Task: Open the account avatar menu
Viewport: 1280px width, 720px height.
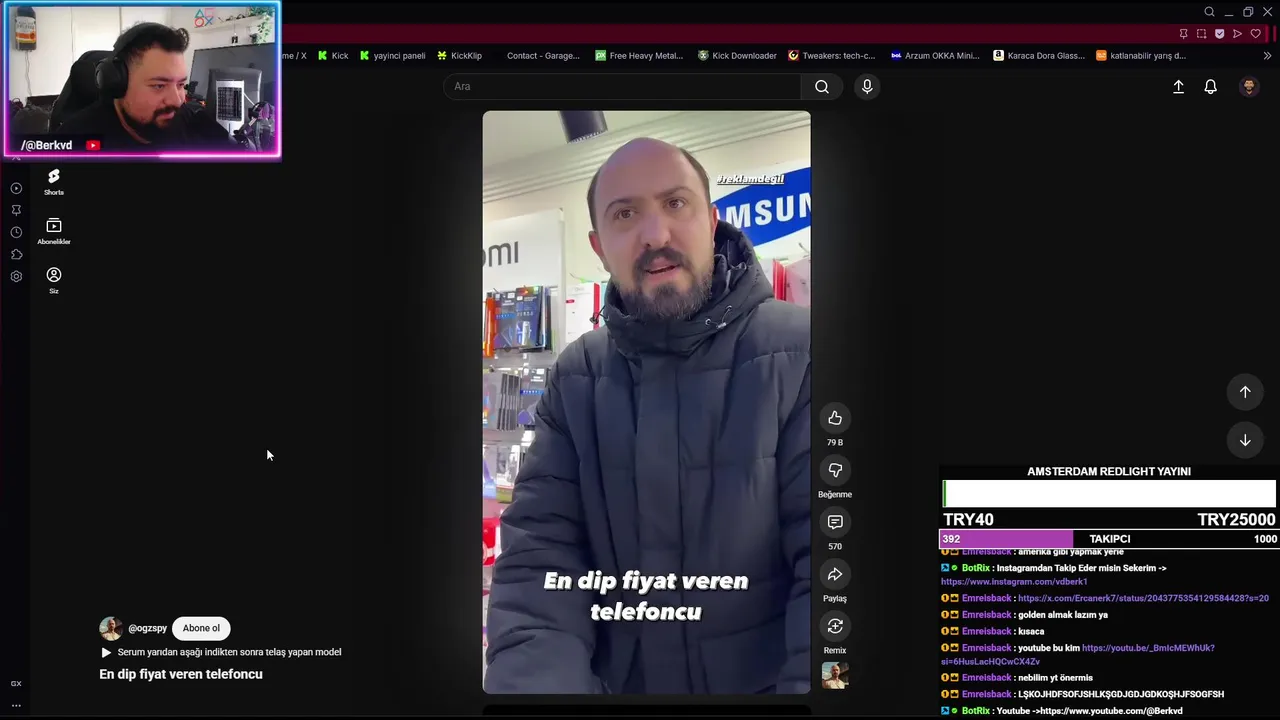Action: 1248,87
